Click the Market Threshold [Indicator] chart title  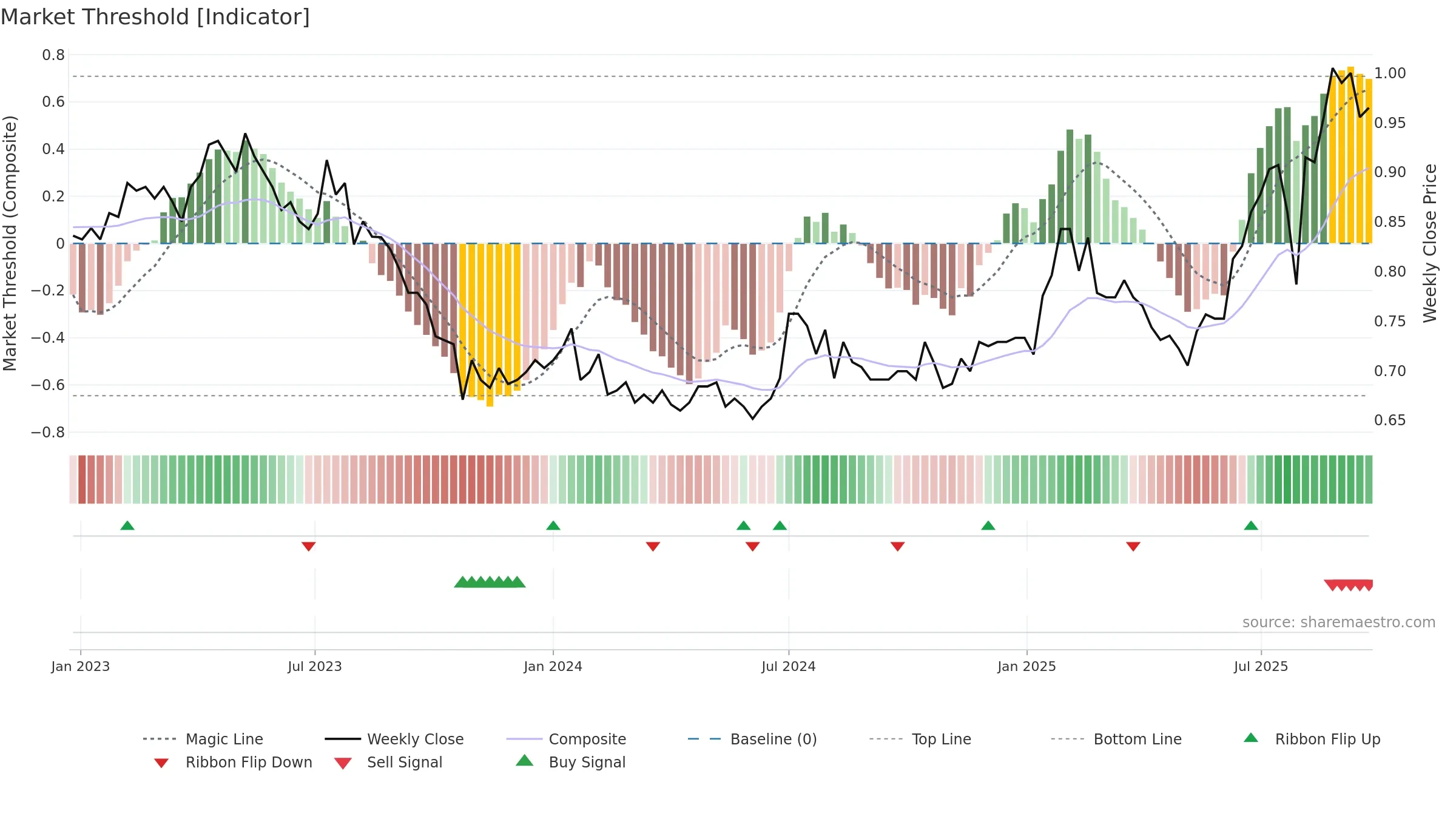[x=155, y=17]
